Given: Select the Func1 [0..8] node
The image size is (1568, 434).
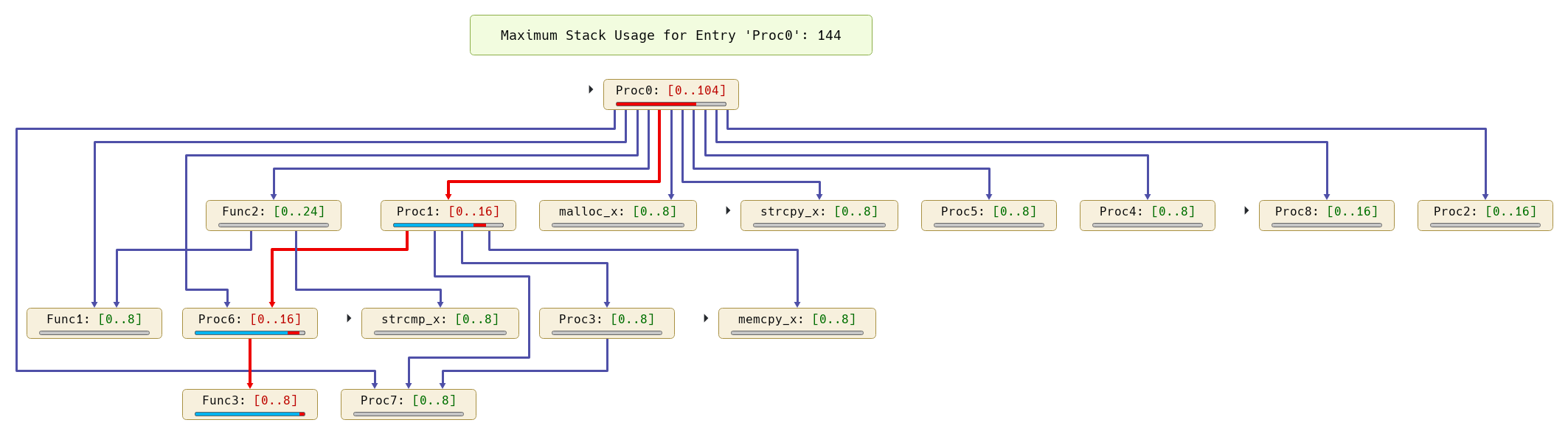Looking at the screenshot, I should coord(94,323).
